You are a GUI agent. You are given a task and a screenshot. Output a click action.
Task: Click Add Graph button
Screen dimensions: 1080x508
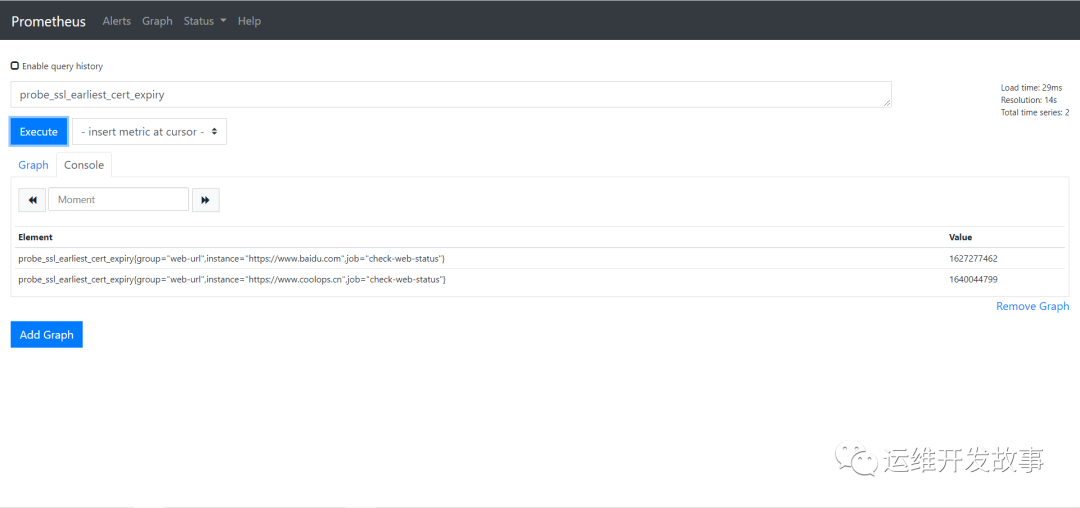(x=47, y=335)
